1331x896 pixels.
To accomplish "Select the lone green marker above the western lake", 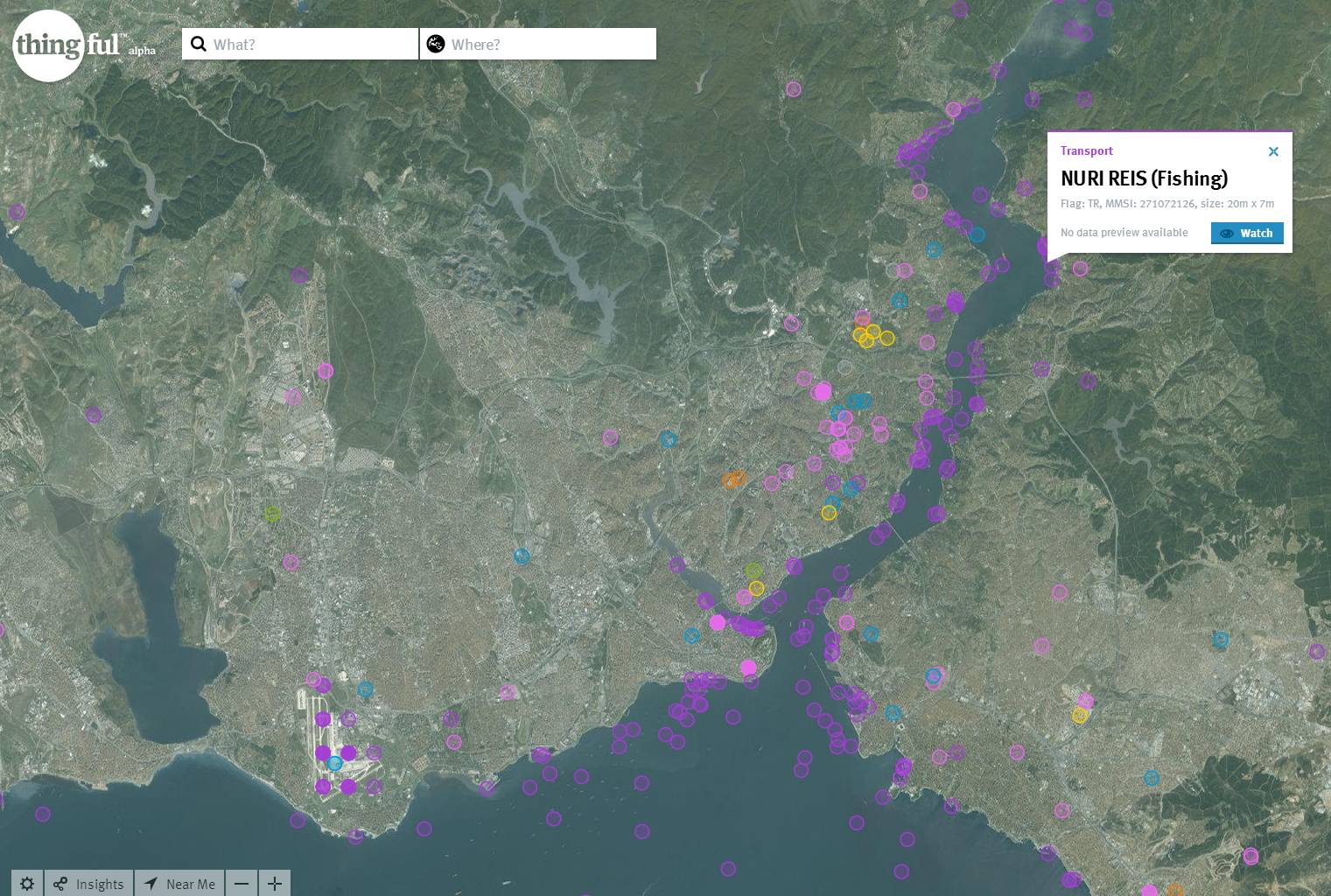I will [272, 514].
